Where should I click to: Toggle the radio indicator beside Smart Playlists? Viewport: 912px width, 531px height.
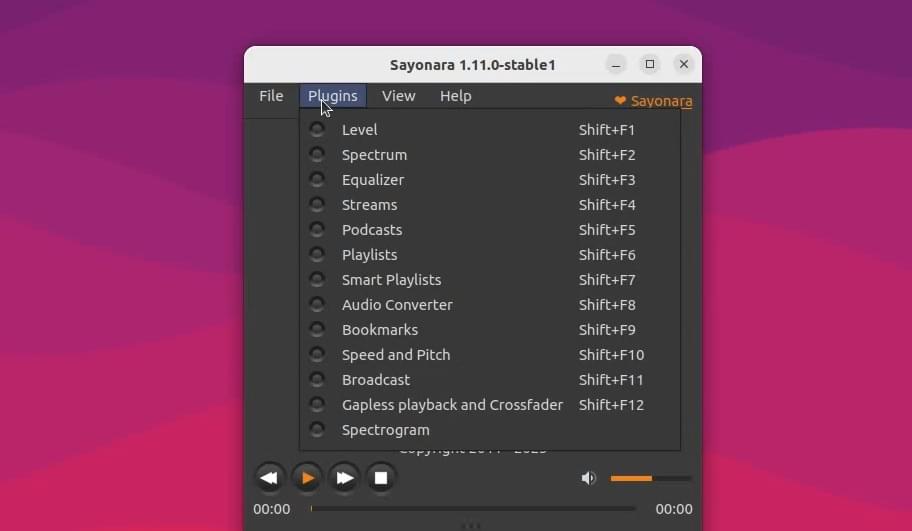(317, 279)
